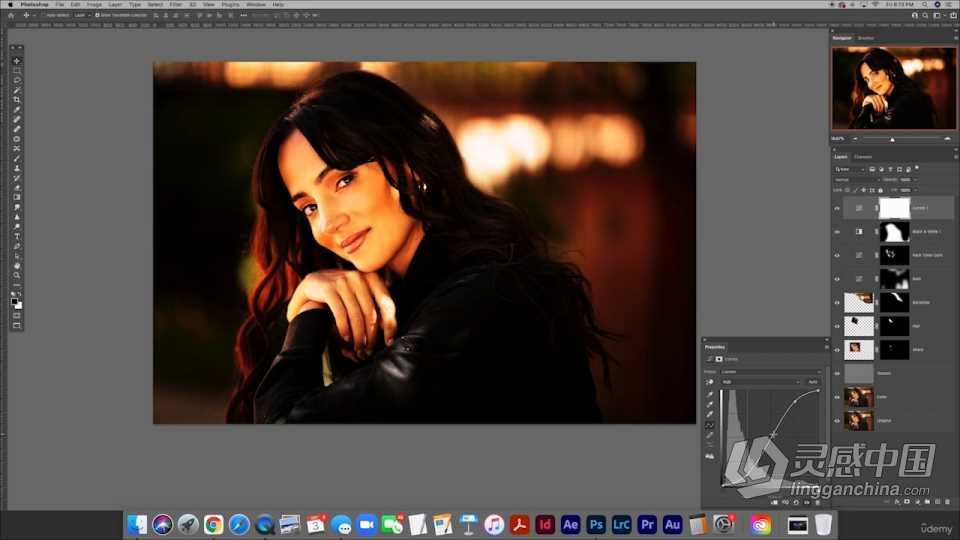This screenshot has height=540, width=960.
Task: Select the Original layer thumbnail
Action: [859, 421]
